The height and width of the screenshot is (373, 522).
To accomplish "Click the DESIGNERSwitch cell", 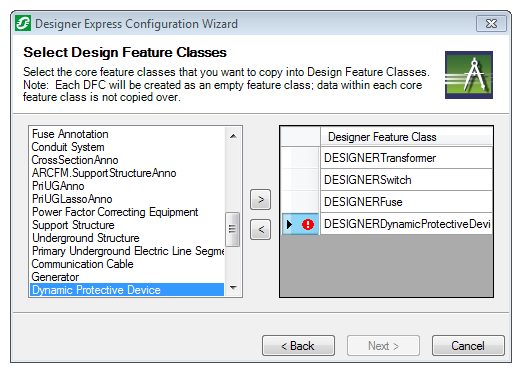I will tap(406, 180).
